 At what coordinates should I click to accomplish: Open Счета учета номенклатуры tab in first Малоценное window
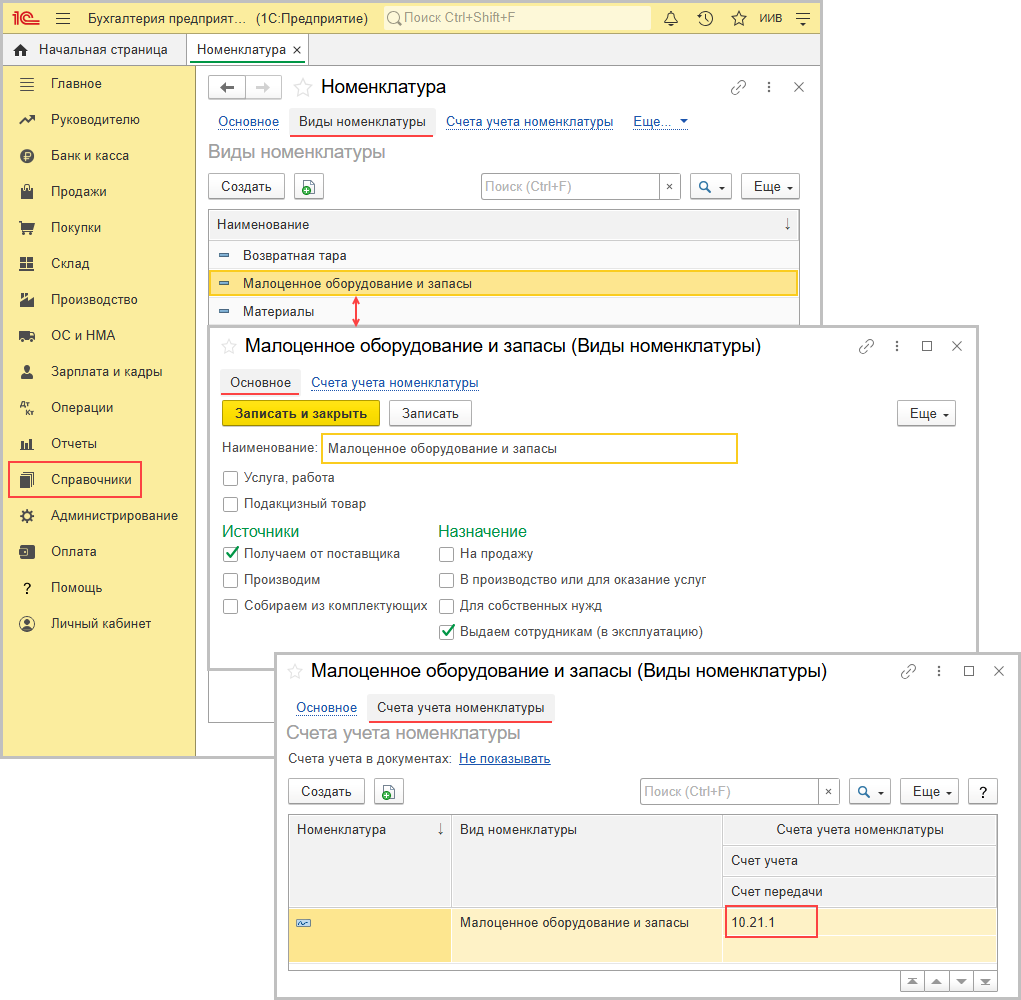[x=395, y=383]
